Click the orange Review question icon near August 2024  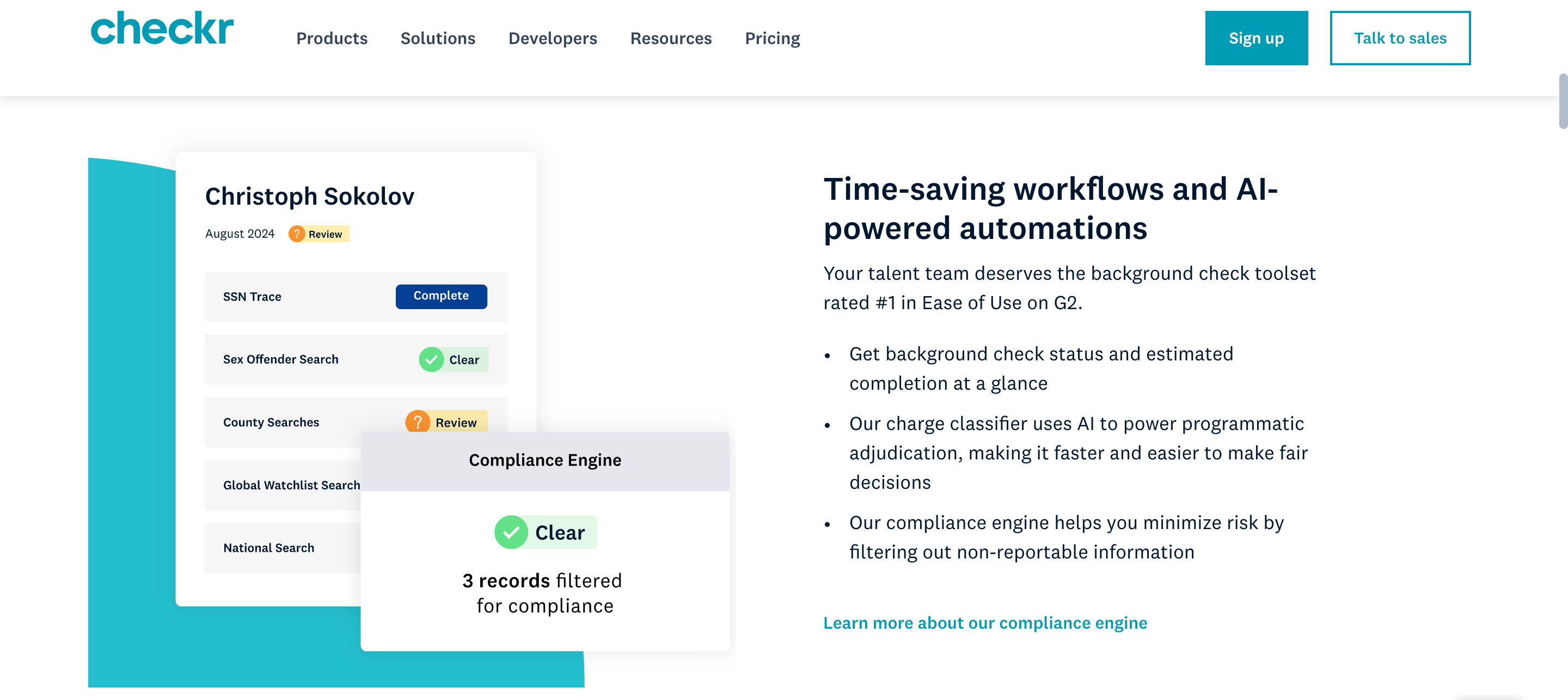coord(296,234)
